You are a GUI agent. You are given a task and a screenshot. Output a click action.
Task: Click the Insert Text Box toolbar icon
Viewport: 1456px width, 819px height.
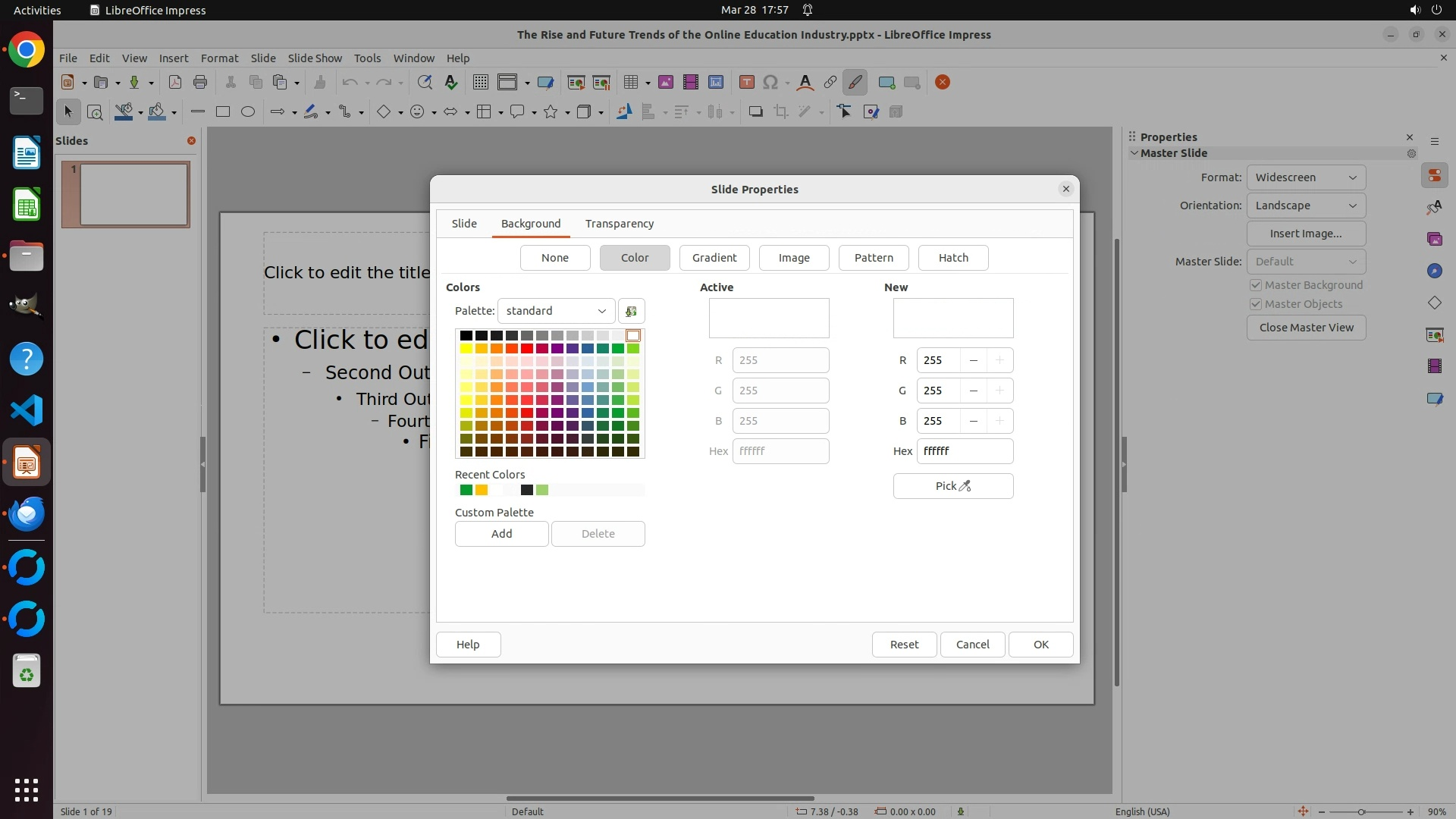(x=746, y=83)
